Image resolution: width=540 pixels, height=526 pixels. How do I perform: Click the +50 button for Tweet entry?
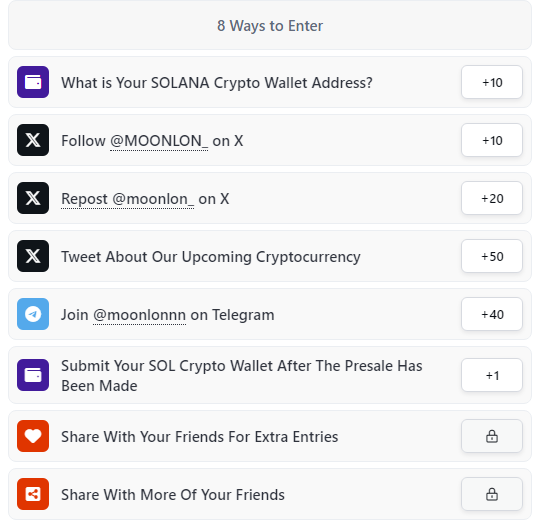tap(492, 256)
